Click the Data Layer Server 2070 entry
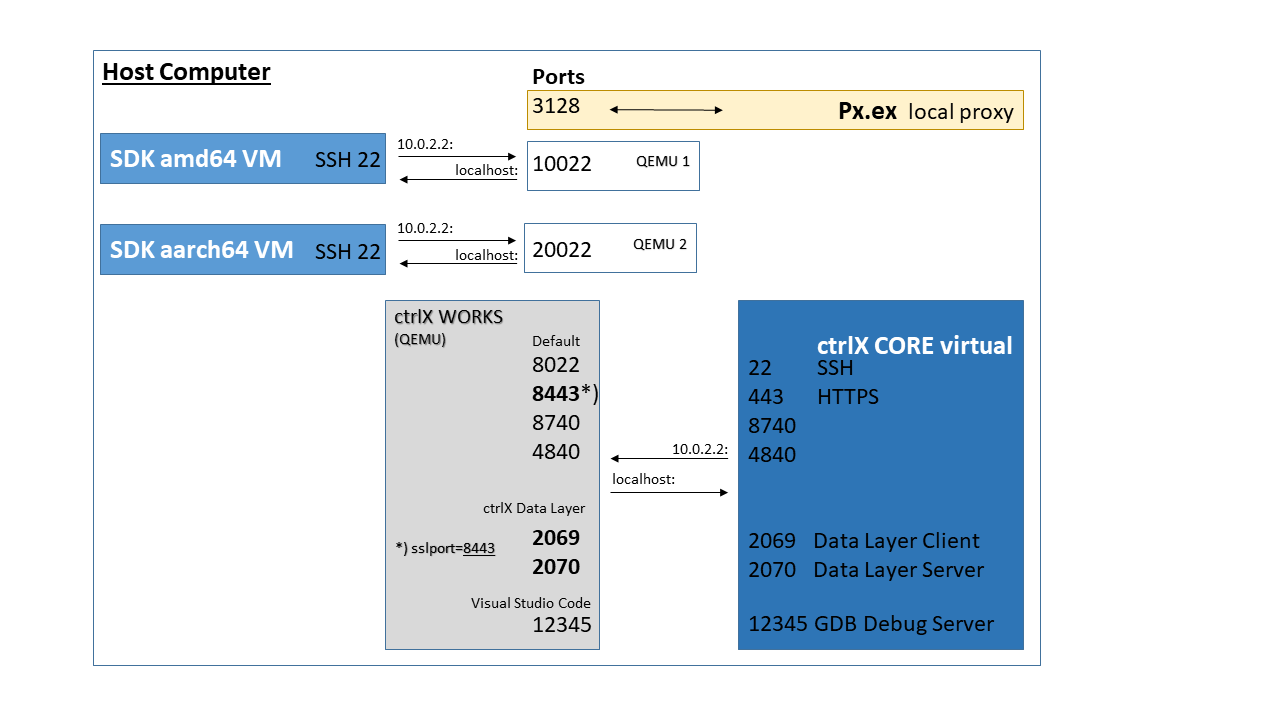Screen dimensions: 1280x720 click(x=866, y=570)
